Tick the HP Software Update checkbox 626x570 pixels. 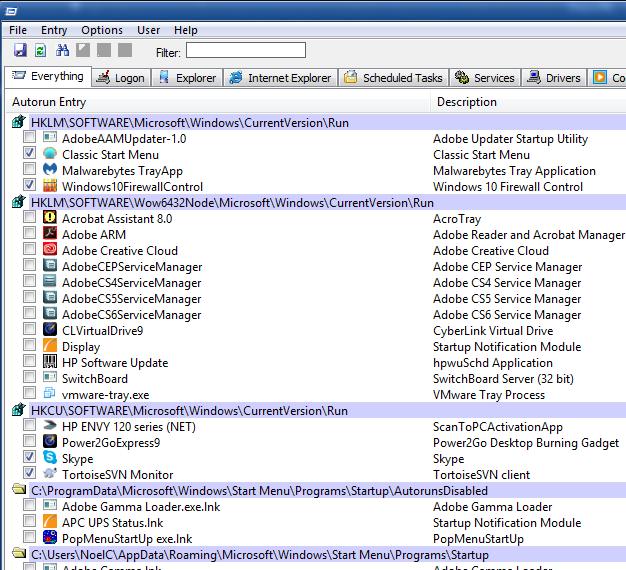[29, 360]
